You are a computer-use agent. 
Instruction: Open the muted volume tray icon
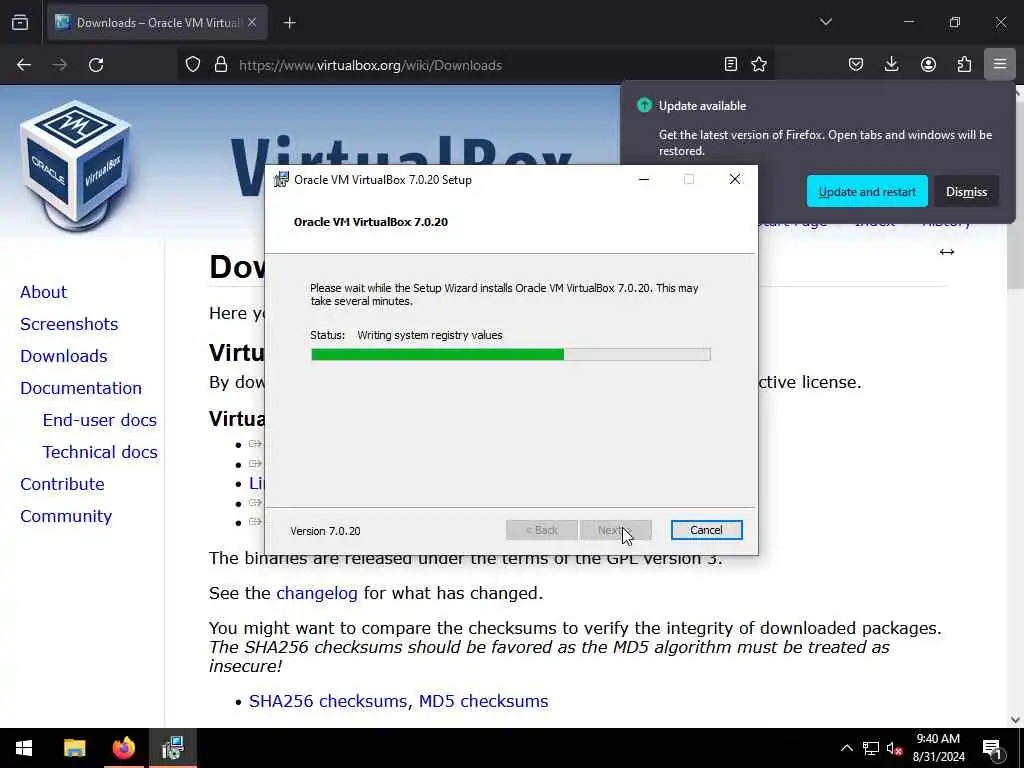point(895,748)
